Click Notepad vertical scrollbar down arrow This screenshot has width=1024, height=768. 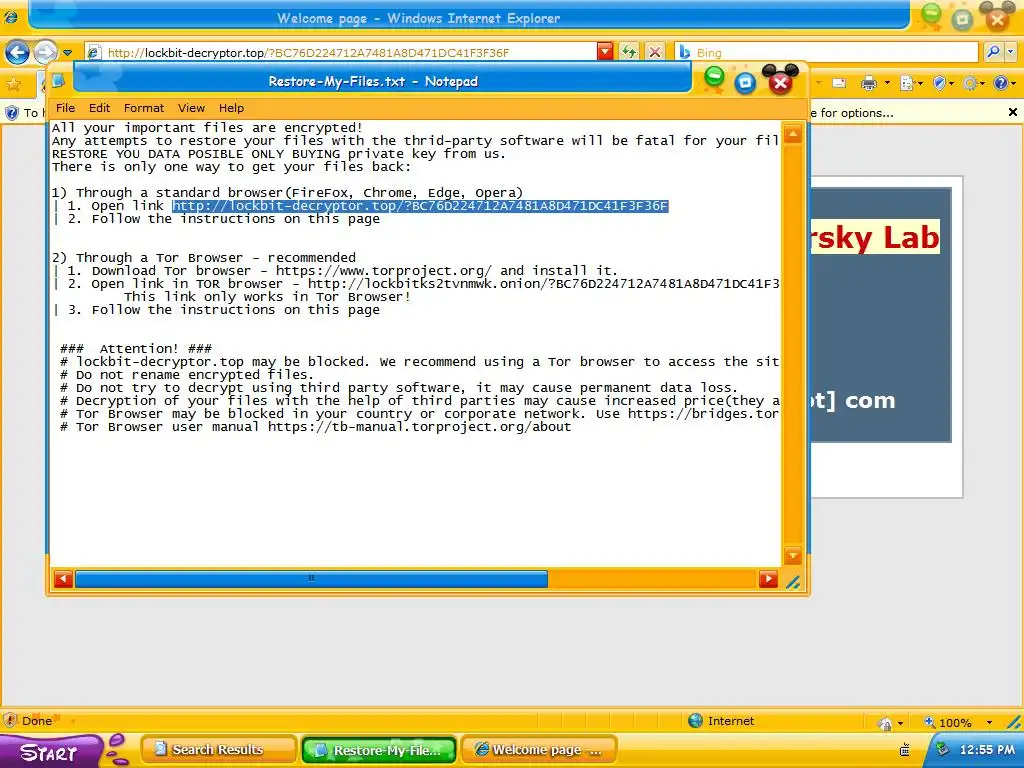tap(793, 556)
